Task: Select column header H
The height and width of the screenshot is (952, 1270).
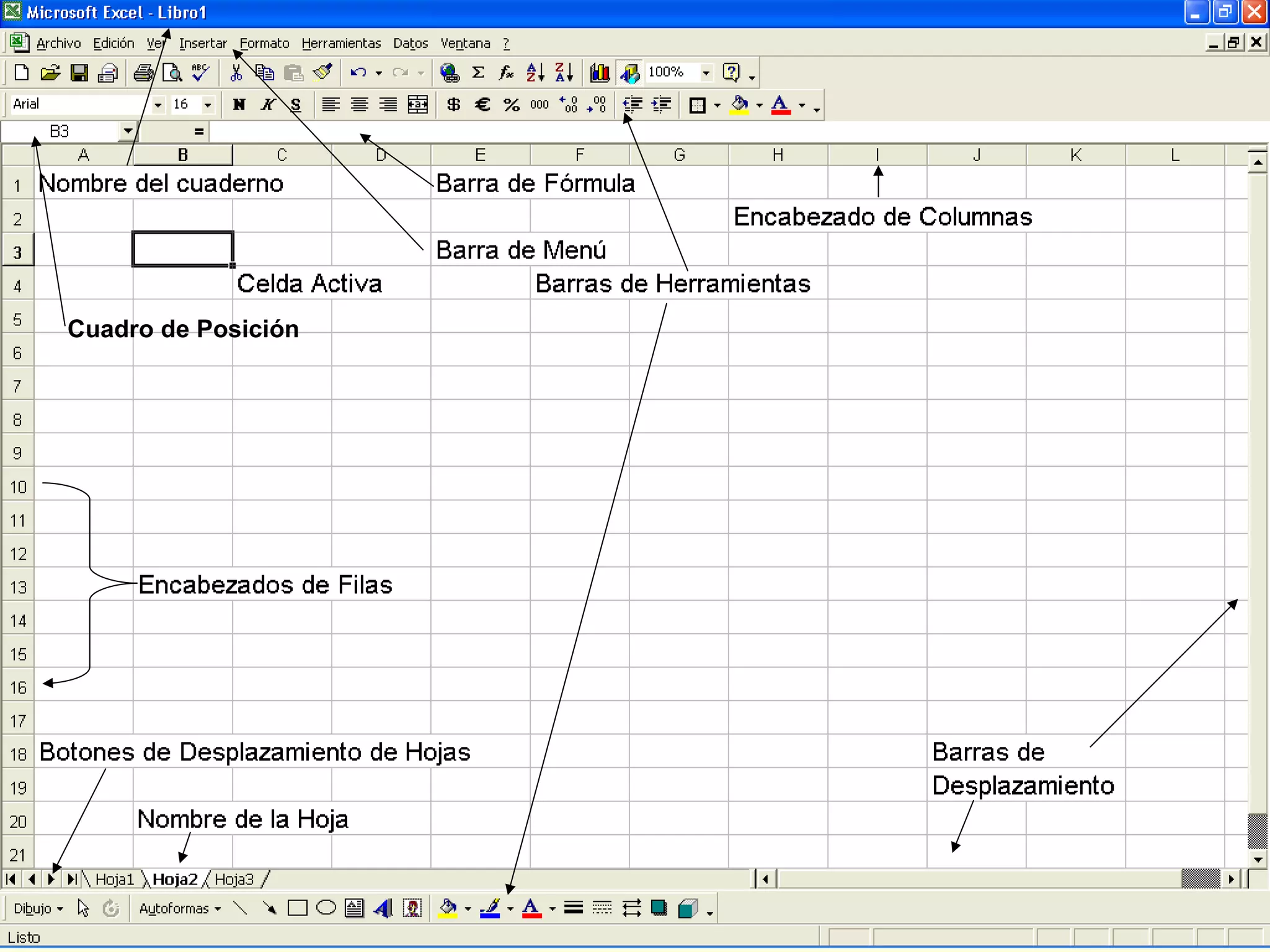Action: 778,155
